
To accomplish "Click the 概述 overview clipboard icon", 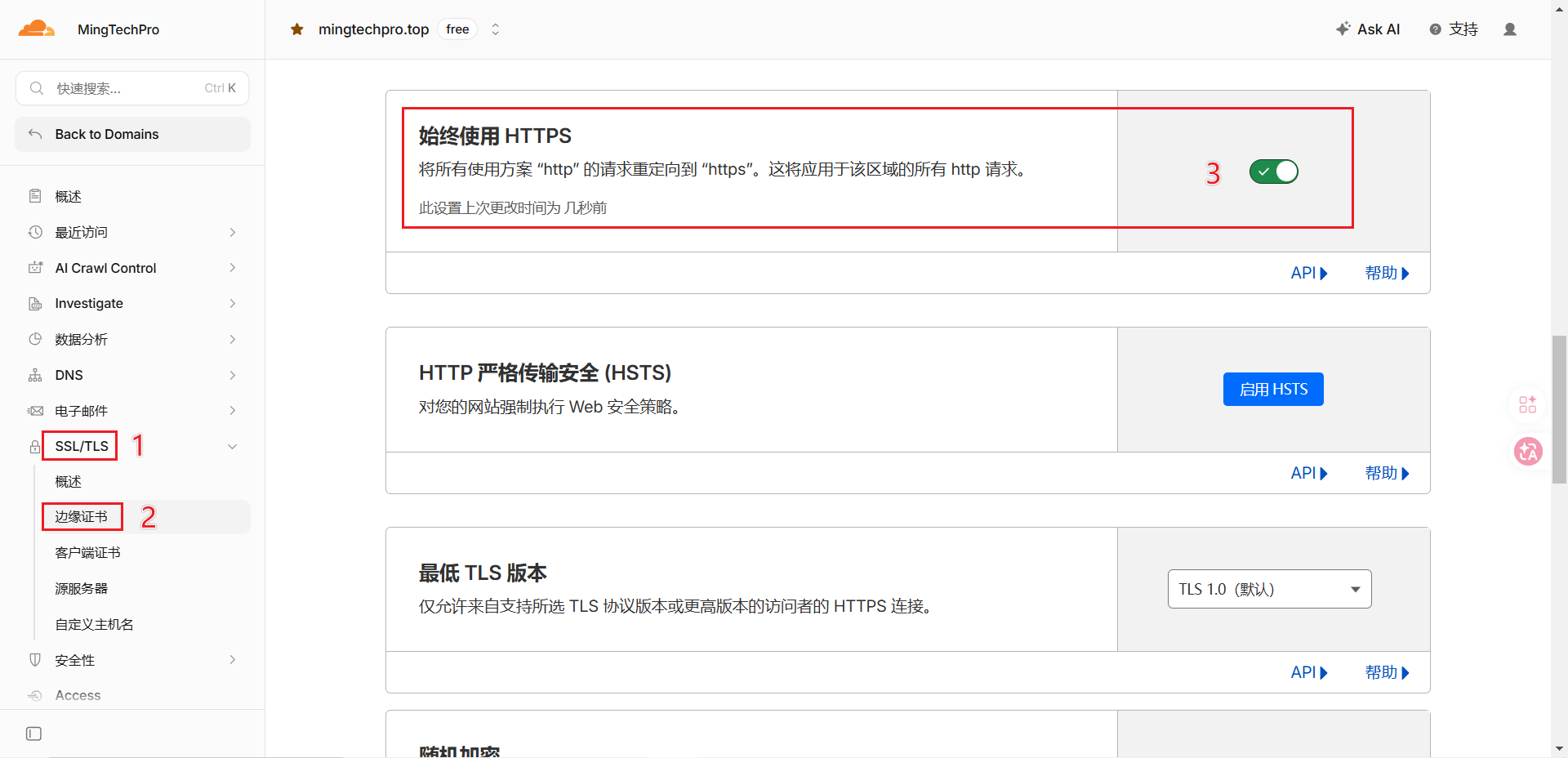I will 35,196.
